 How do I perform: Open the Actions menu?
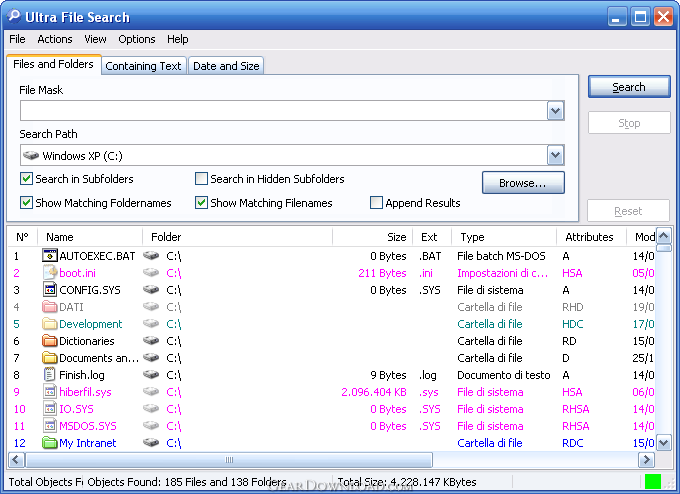[55, 39]
